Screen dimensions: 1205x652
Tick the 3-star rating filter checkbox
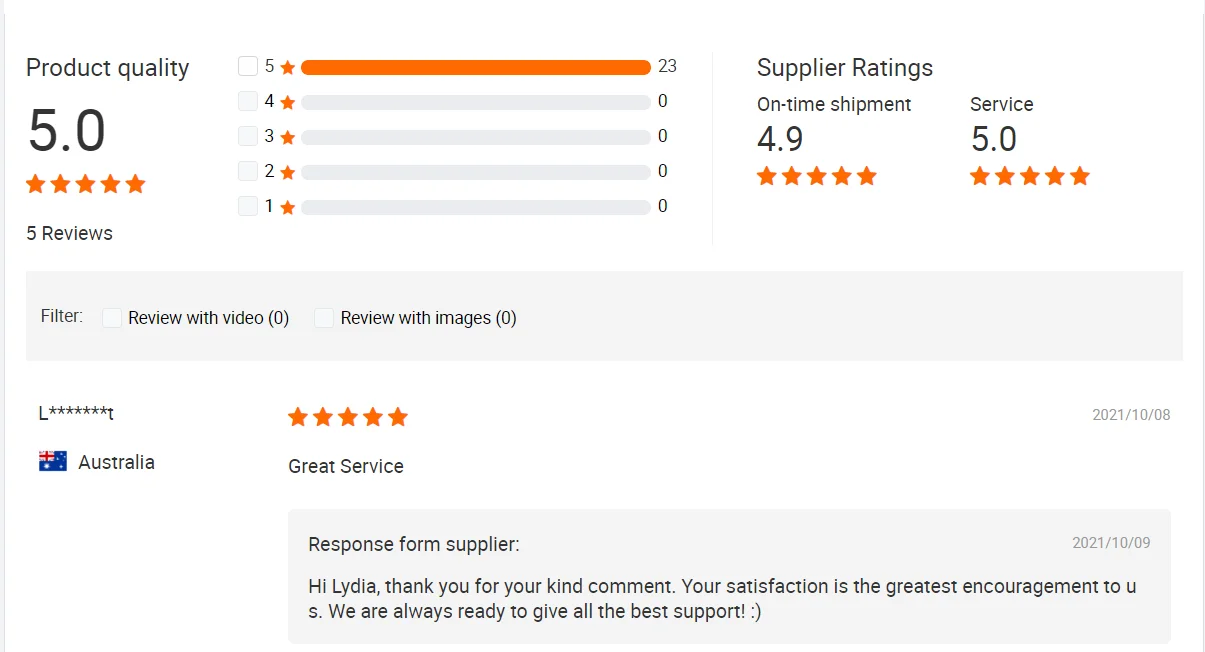coord(248,136)
